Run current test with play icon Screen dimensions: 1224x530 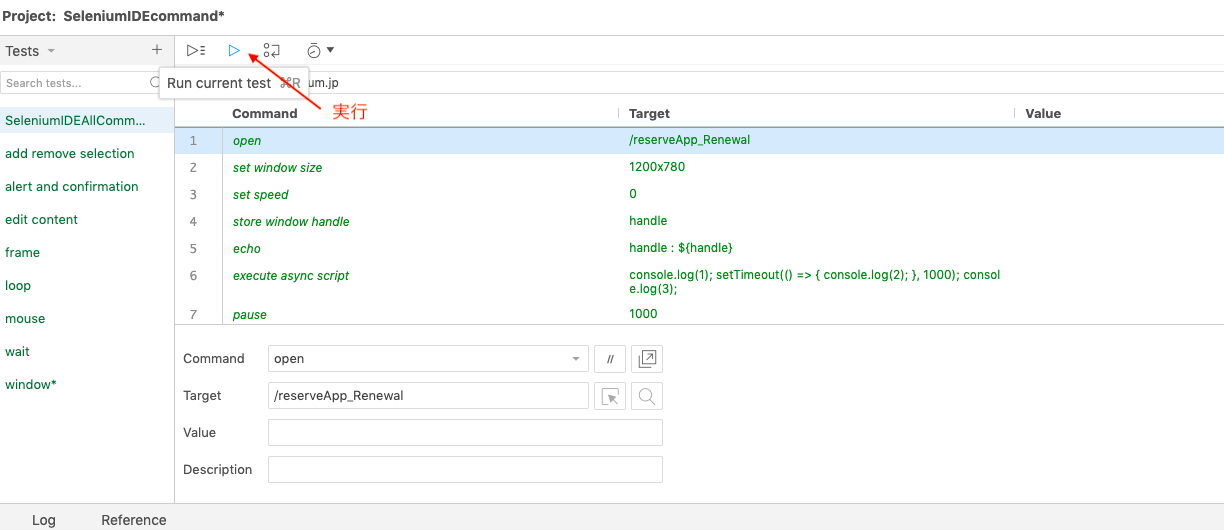tap(234, 50)
